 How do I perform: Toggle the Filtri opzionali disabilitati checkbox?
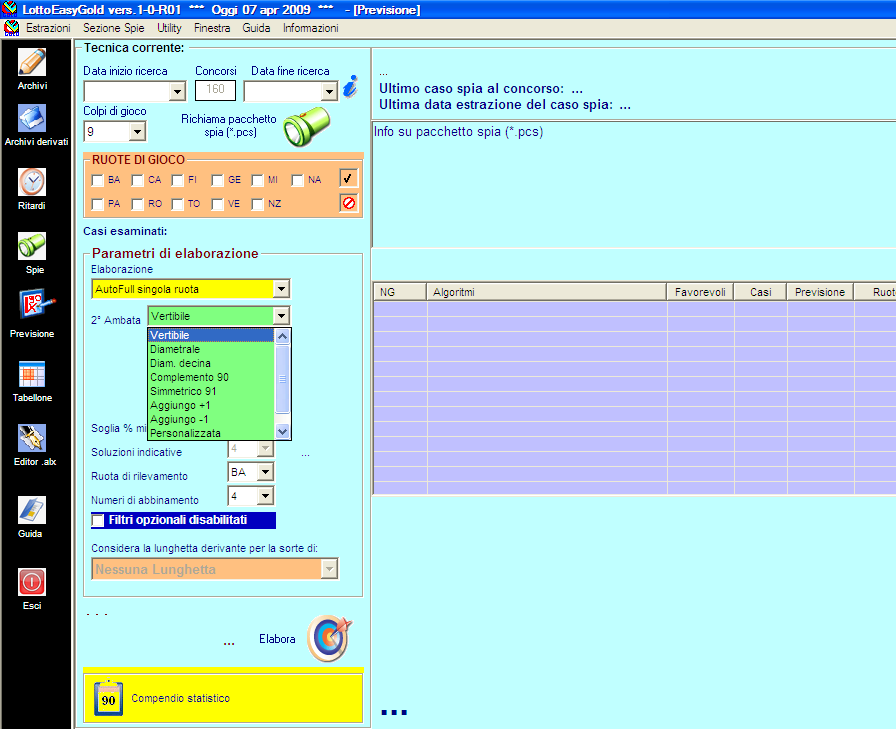point(98,520)
